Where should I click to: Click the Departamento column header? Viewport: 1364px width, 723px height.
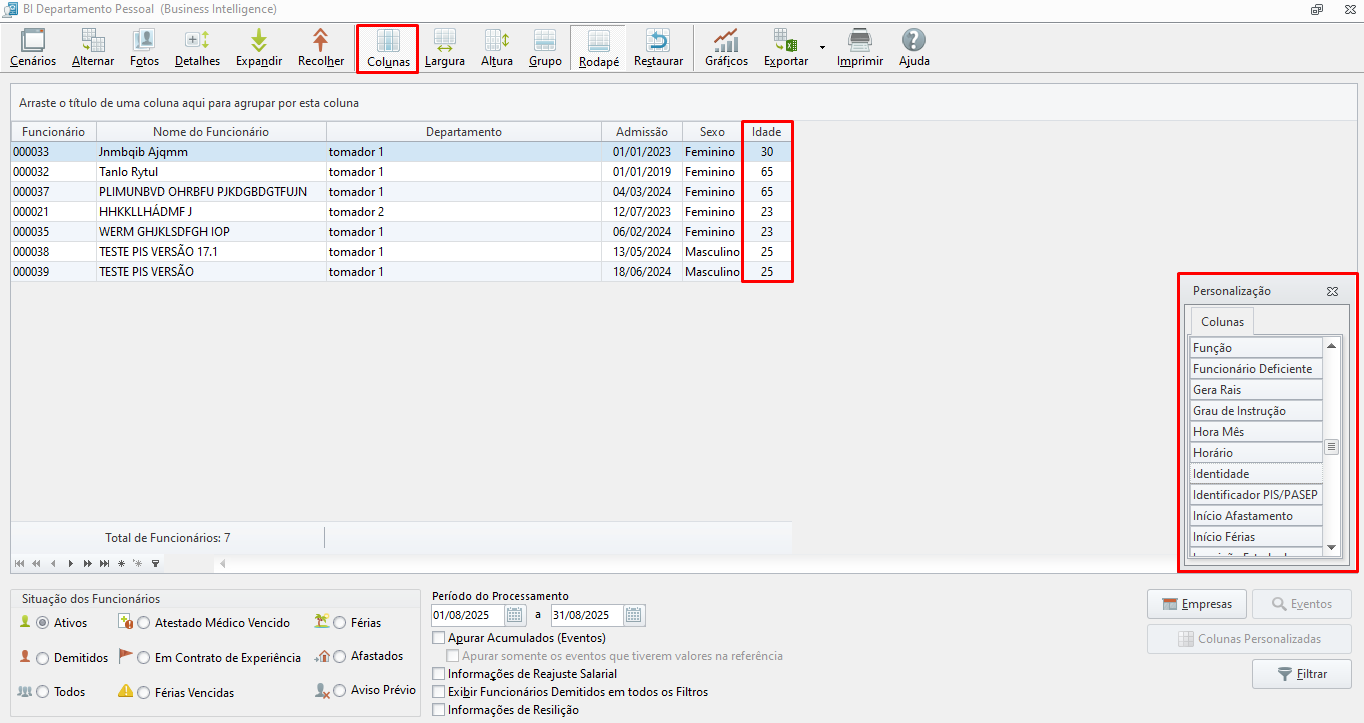(464, 132)
